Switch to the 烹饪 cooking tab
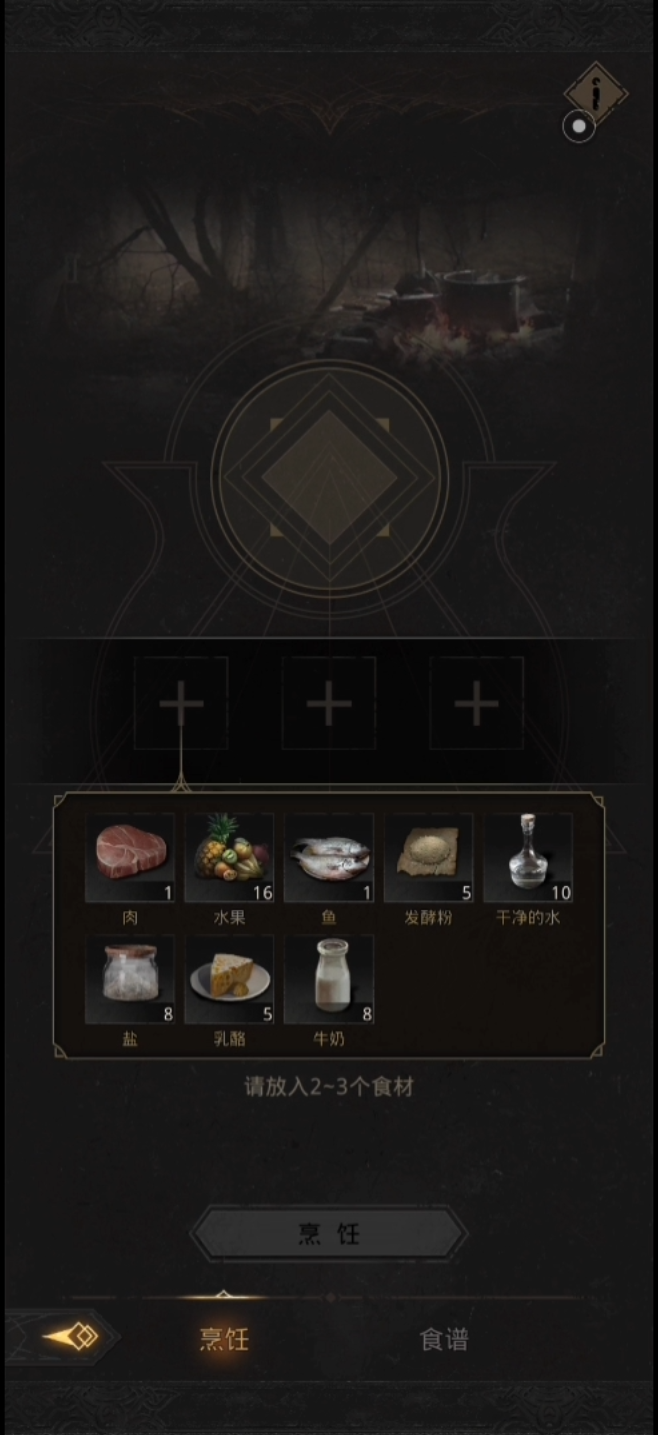The width and height of the screenshot is (658, 1435). click(x=224, y=1339)
